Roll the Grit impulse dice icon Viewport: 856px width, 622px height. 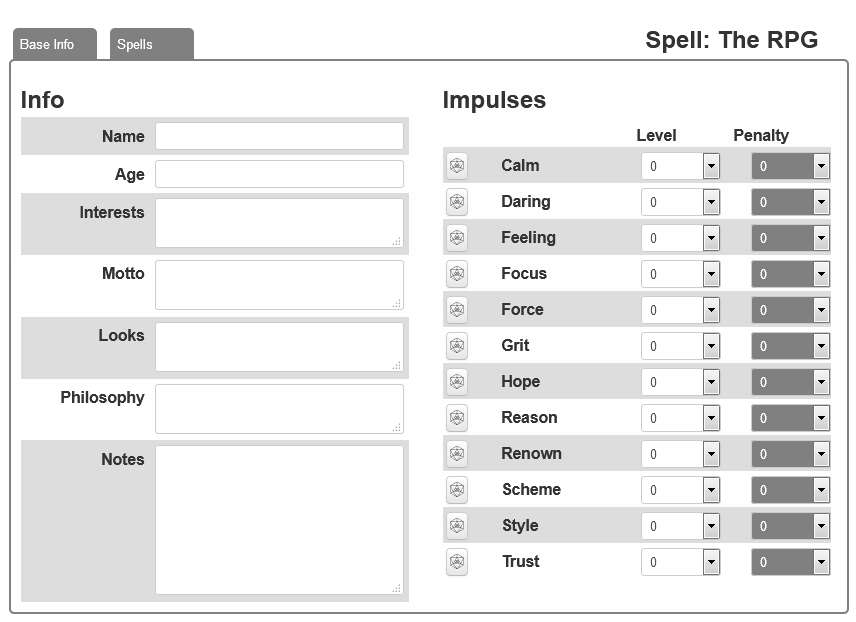click(x=457, y=346)
